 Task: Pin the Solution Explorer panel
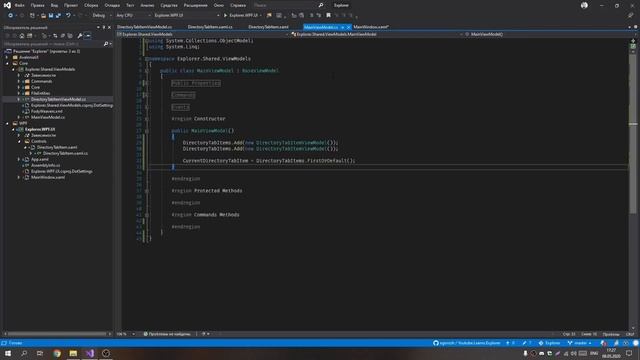pyautogui.click(x=104, y=27)
